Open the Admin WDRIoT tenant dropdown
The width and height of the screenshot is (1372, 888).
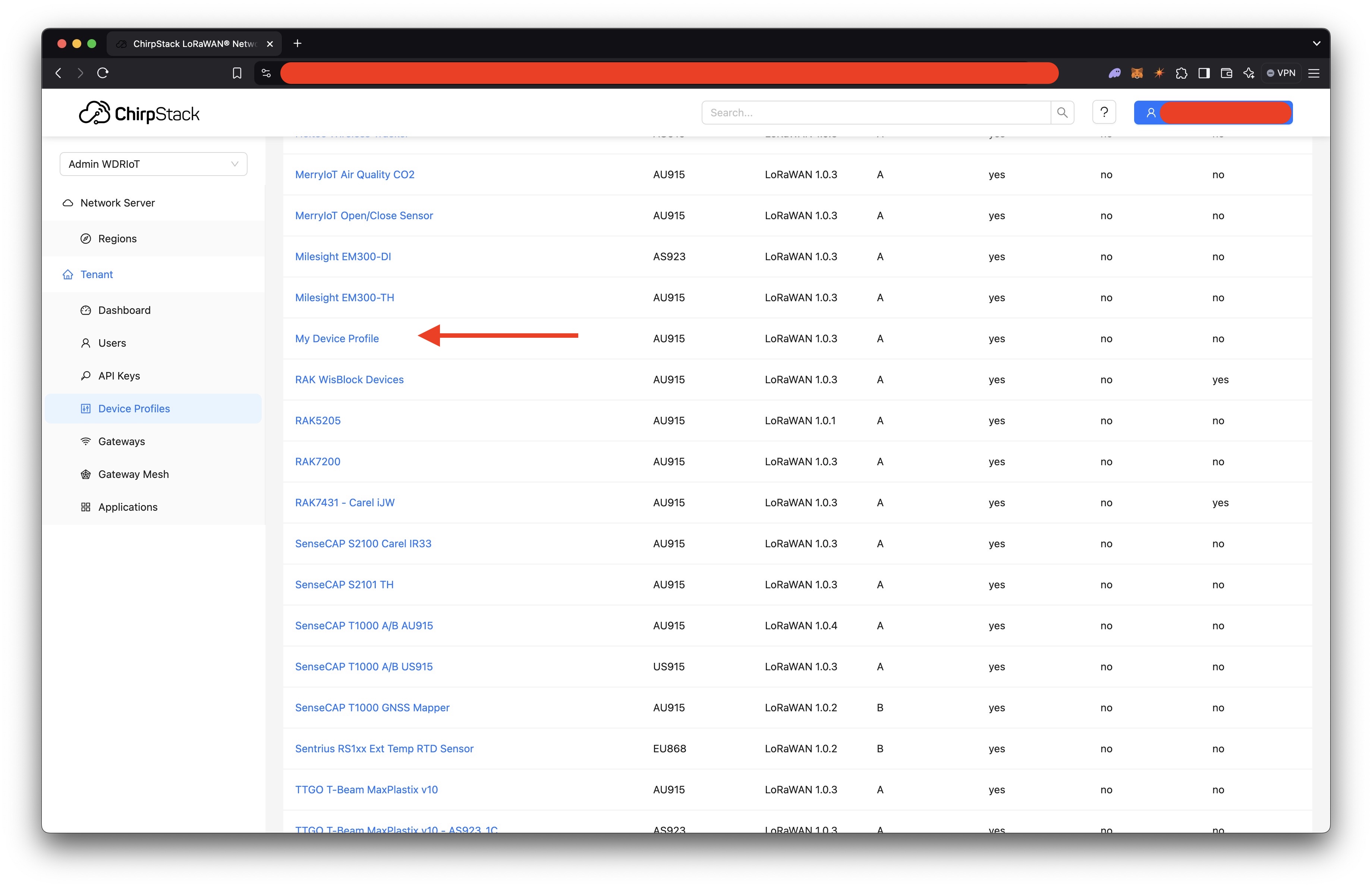(153, 164)
